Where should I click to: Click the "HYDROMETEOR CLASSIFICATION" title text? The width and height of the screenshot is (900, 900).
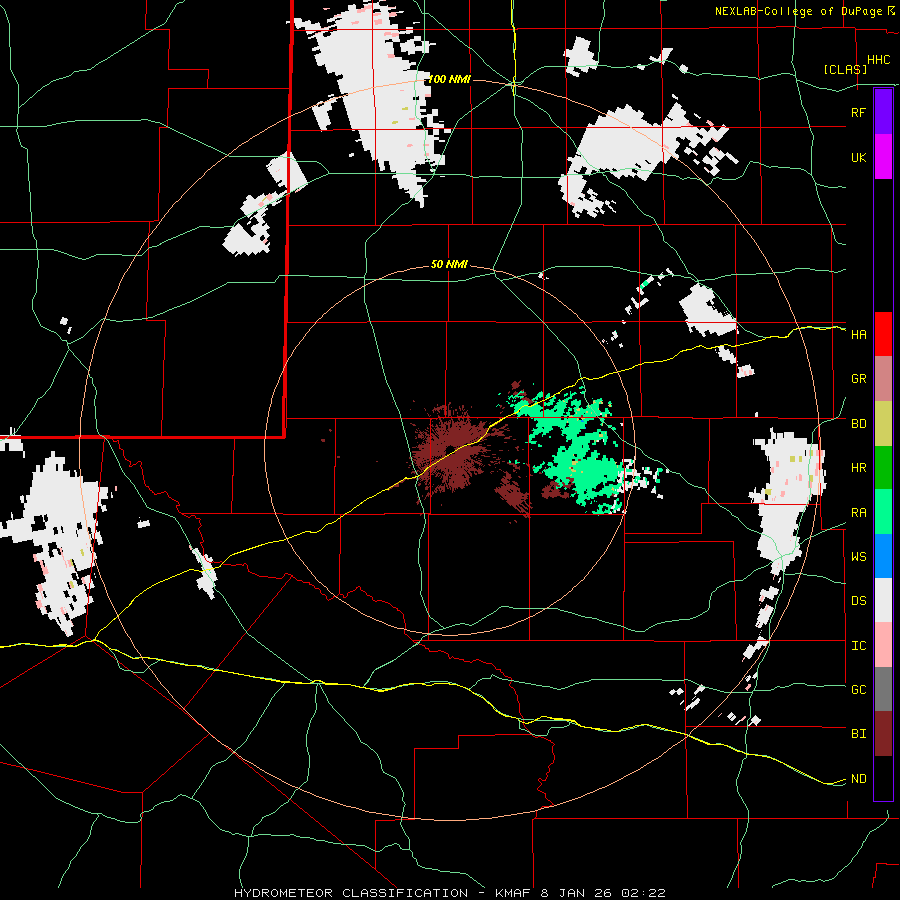[351, 893]
